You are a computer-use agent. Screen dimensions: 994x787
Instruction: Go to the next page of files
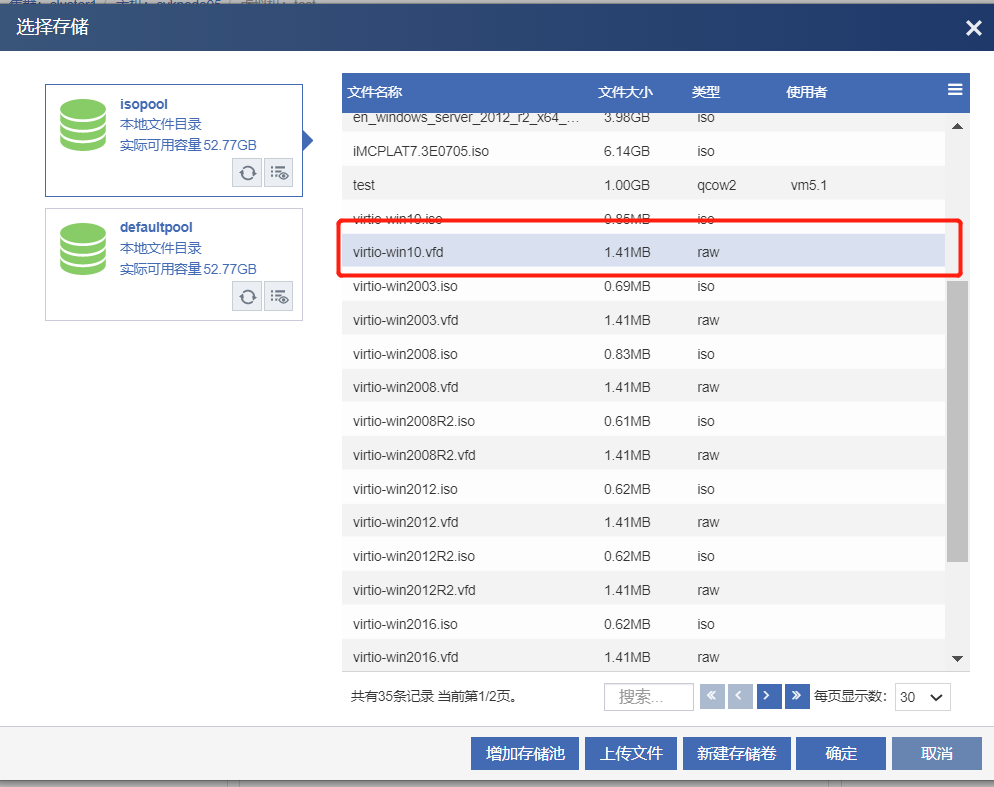pos(769,696)
